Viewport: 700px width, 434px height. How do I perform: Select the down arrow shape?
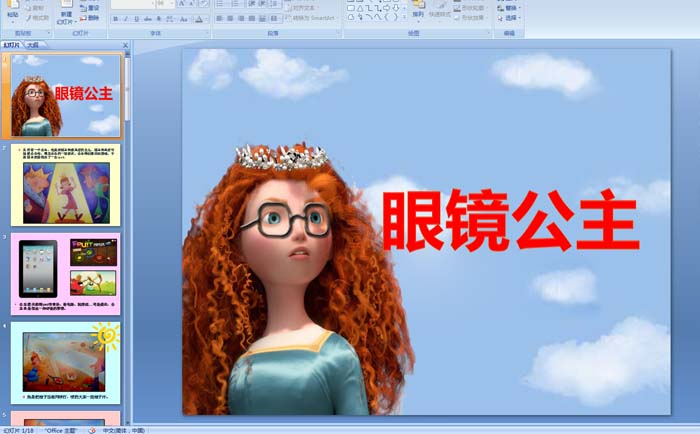pos(396,8)
